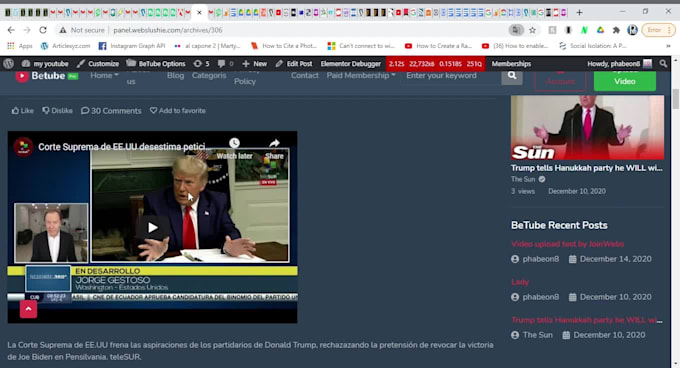Open the Contact navigation link

[x=304, y=75]
